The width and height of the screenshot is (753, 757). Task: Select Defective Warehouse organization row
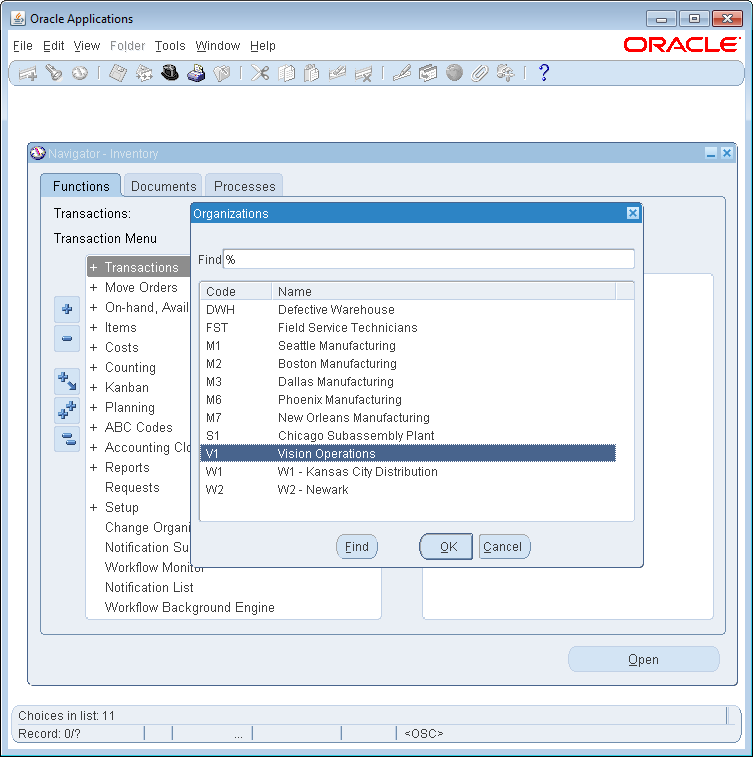[408, 310]
